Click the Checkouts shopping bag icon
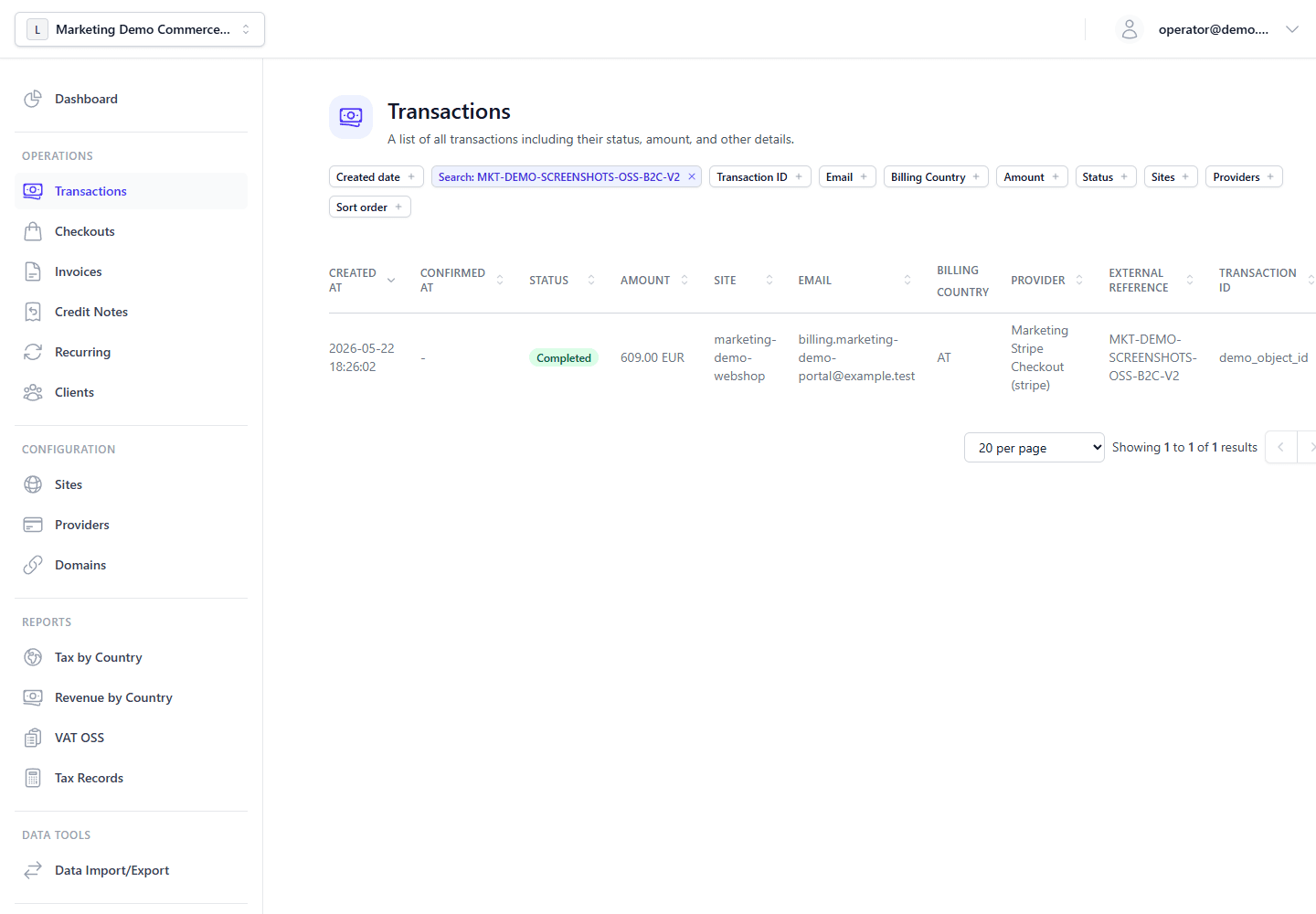The height and width of the screenshot is (914, 1316). (33, 231)
